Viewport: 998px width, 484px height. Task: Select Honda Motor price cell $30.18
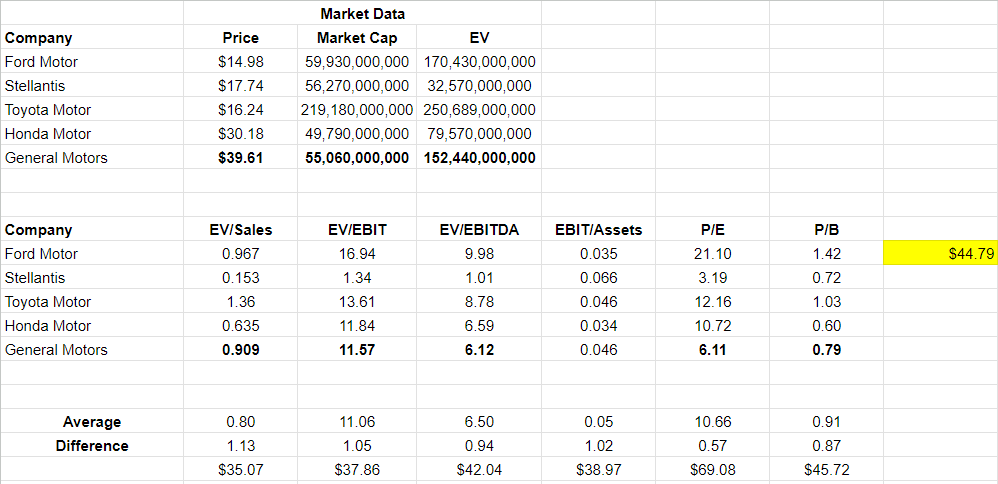tap(241, 134)
